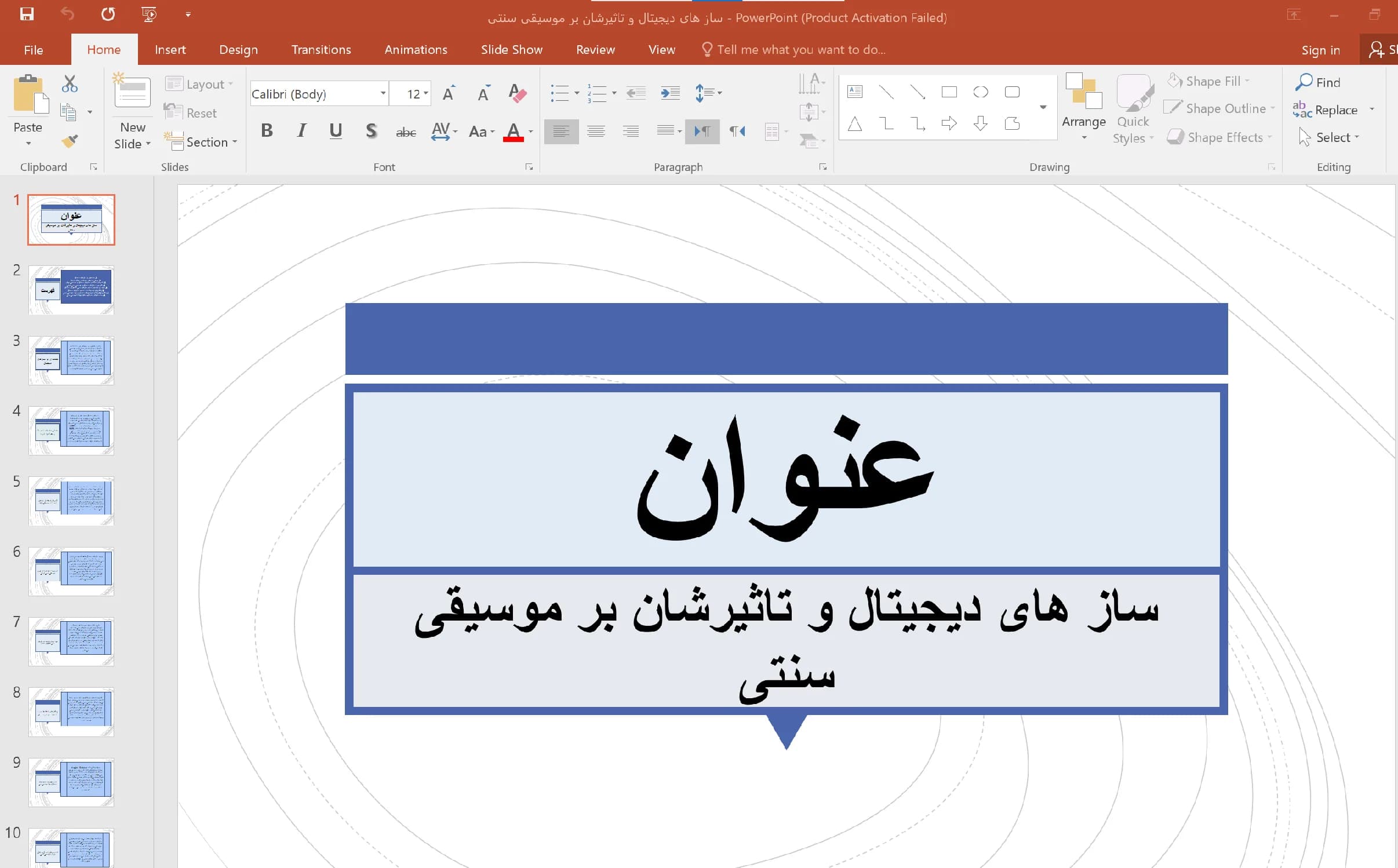Click the Decrease List Level icon
Viewport: 1398px width, 868px height.
click(x=636, y=93)
